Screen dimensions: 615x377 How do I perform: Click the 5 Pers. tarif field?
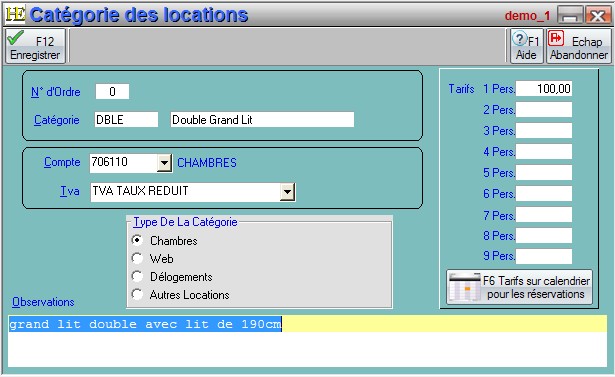[544, 173]
